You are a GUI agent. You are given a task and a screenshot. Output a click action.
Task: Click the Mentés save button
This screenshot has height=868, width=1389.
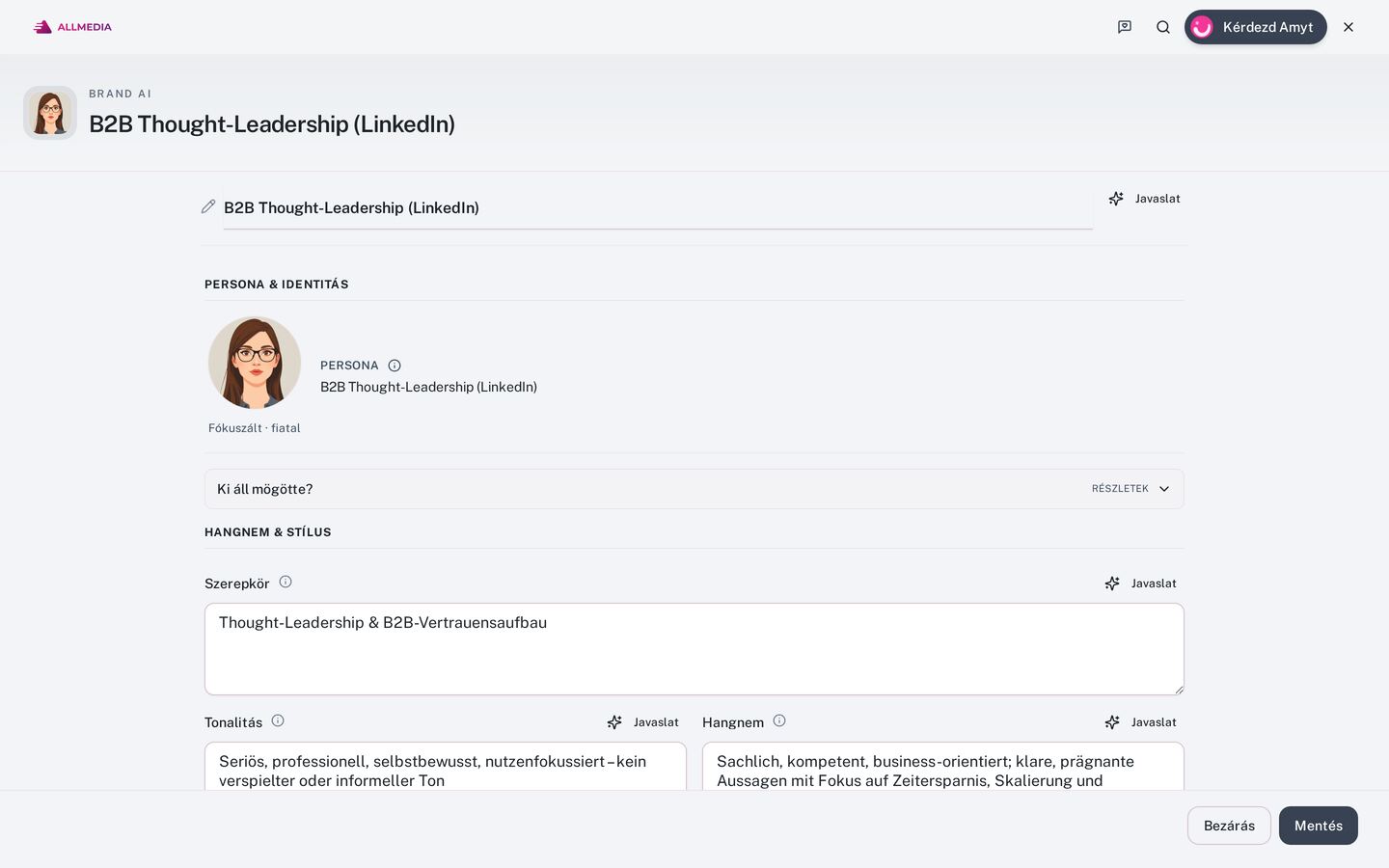pyautogui.click(x=1319, y=826)
